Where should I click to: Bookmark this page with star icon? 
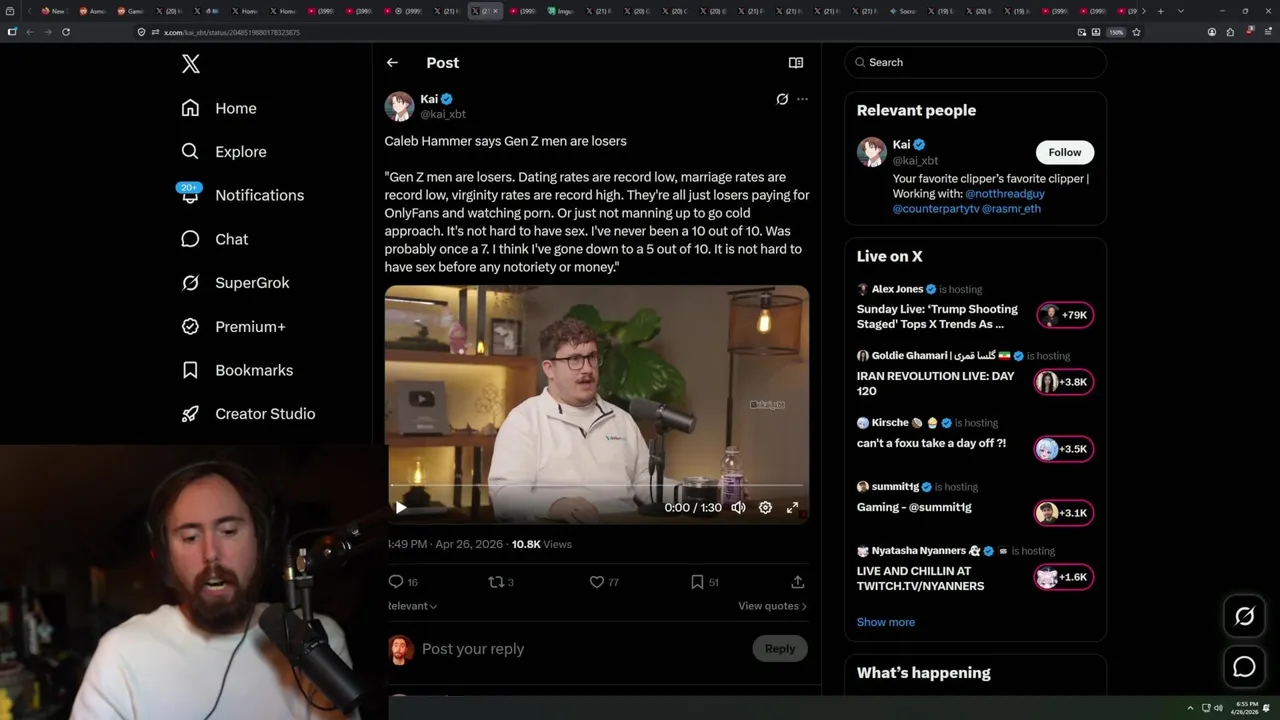point(1136,32)
